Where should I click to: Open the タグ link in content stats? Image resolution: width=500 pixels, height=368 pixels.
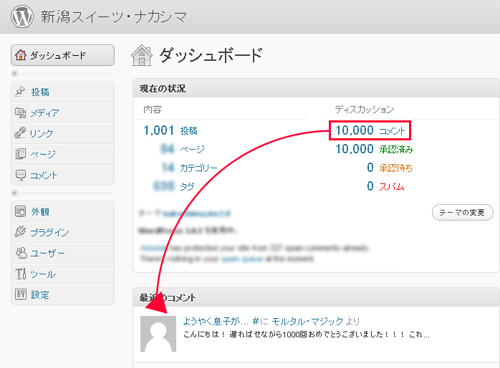(x=187, y=187)
